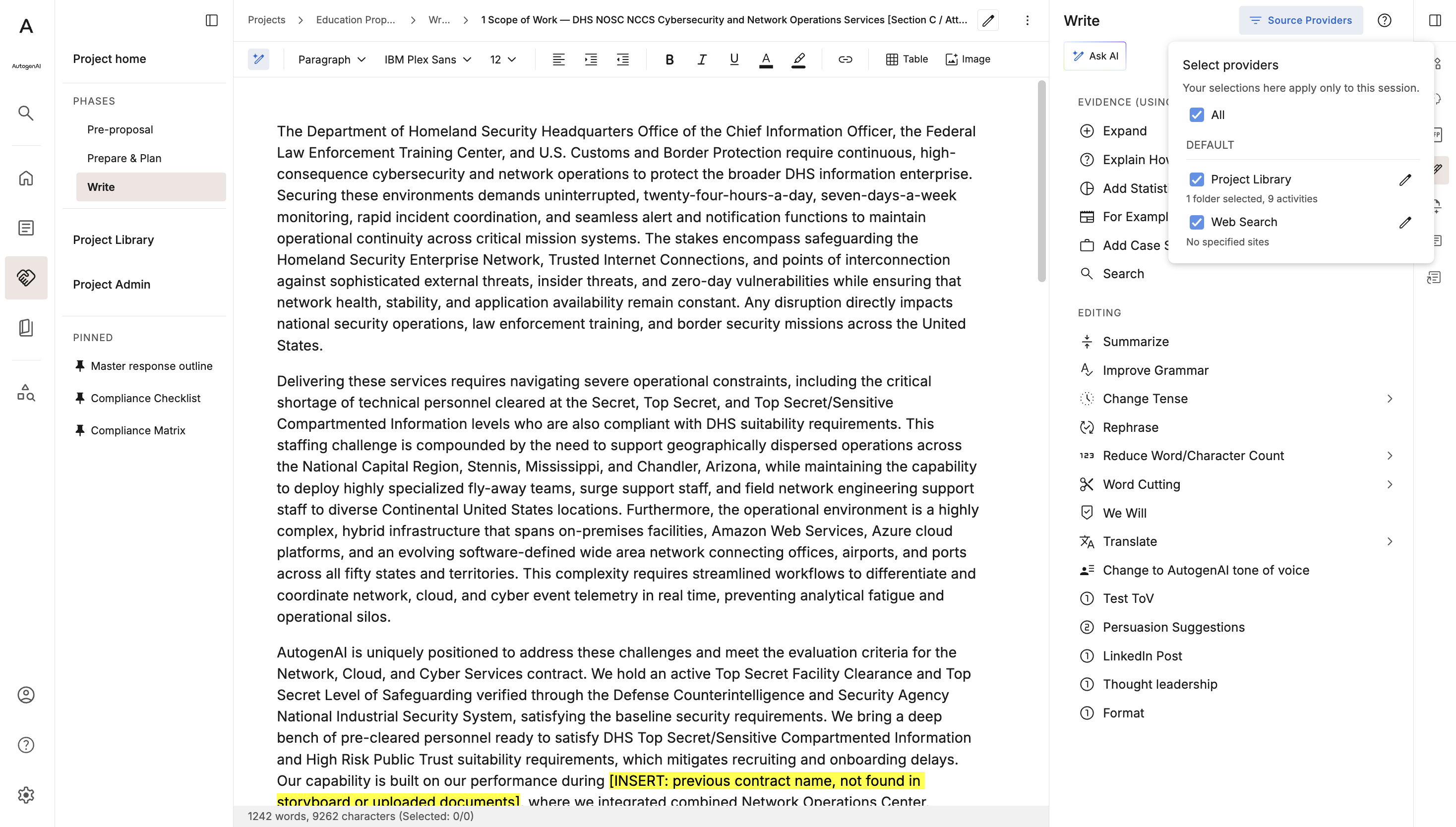Image resolution: width=1456 pixels, height=827 pixels.
Task: Insert a hyperlink with link icon
Action: tap(845, 59)
